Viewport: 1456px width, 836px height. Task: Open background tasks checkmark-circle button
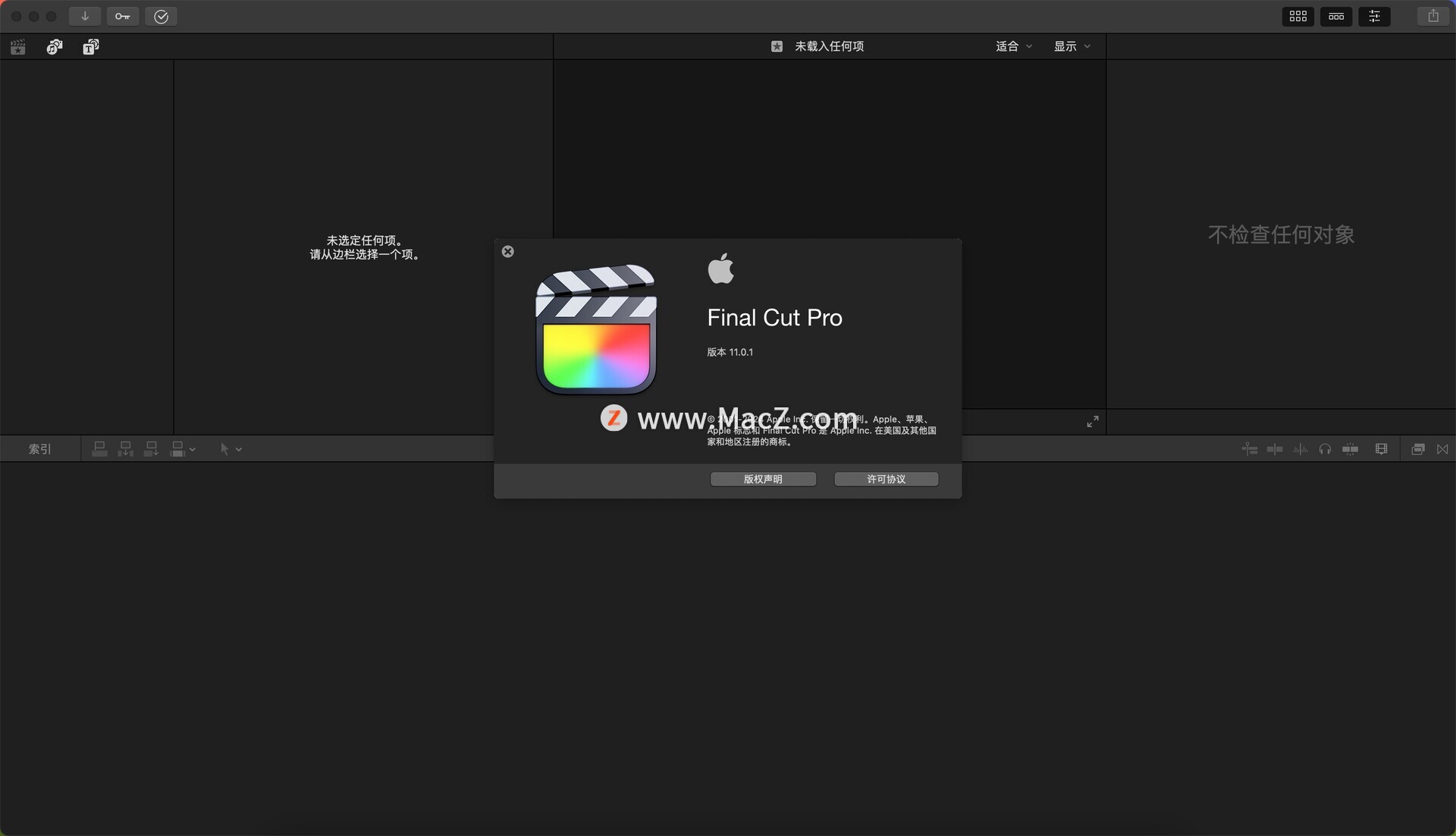161,16
